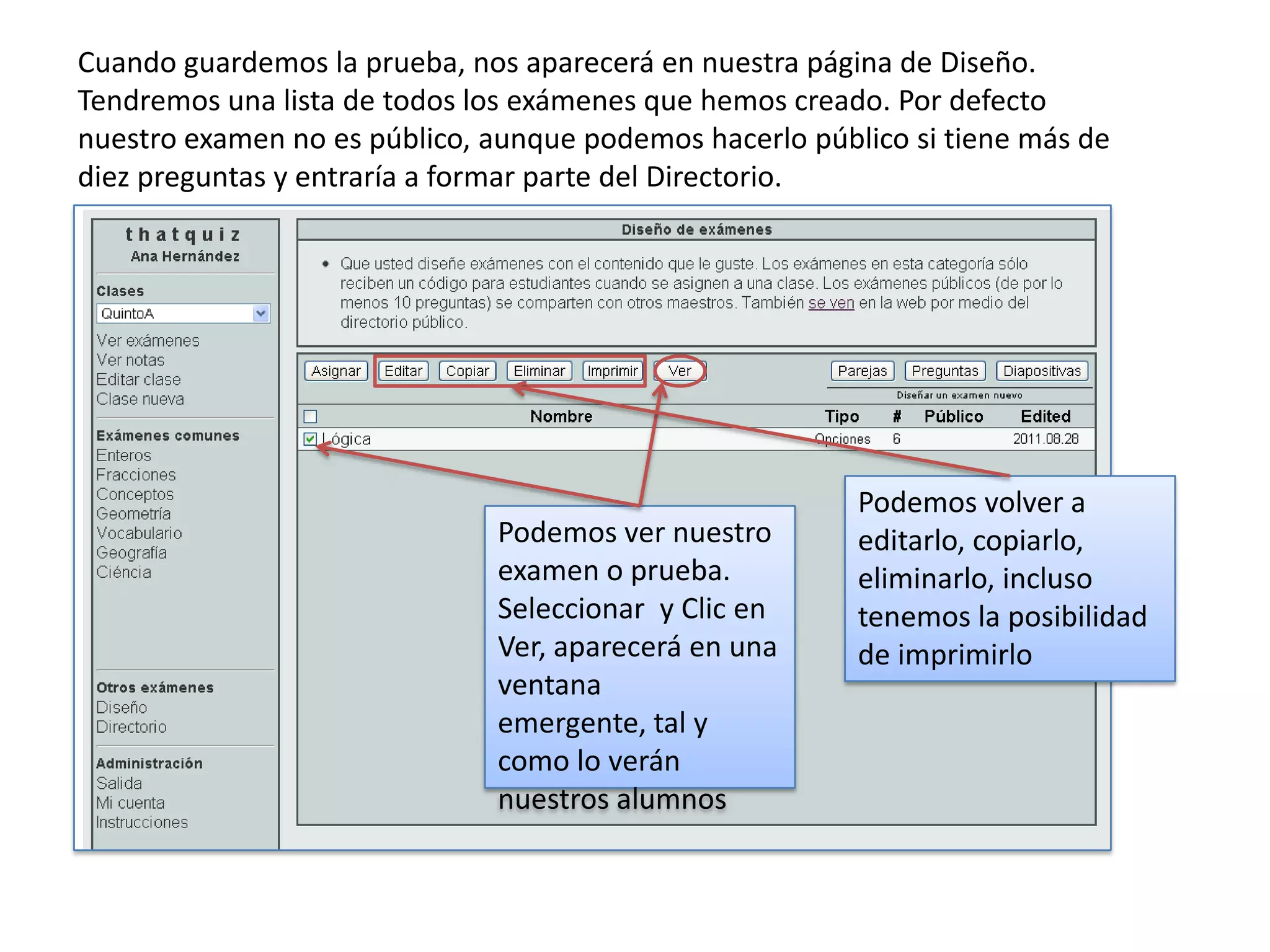Click the 2011.08.28 edited date
The width and height of the screenshot is (1270, 952).
pos(1046,439)
